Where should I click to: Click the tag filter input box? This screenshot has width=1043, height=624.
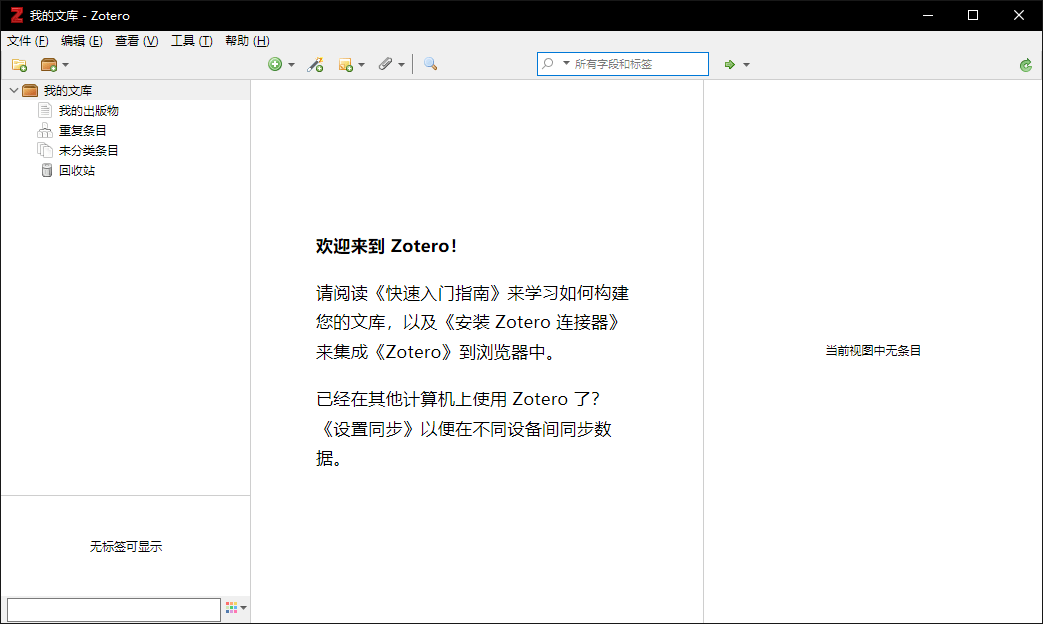pos(114,609)
